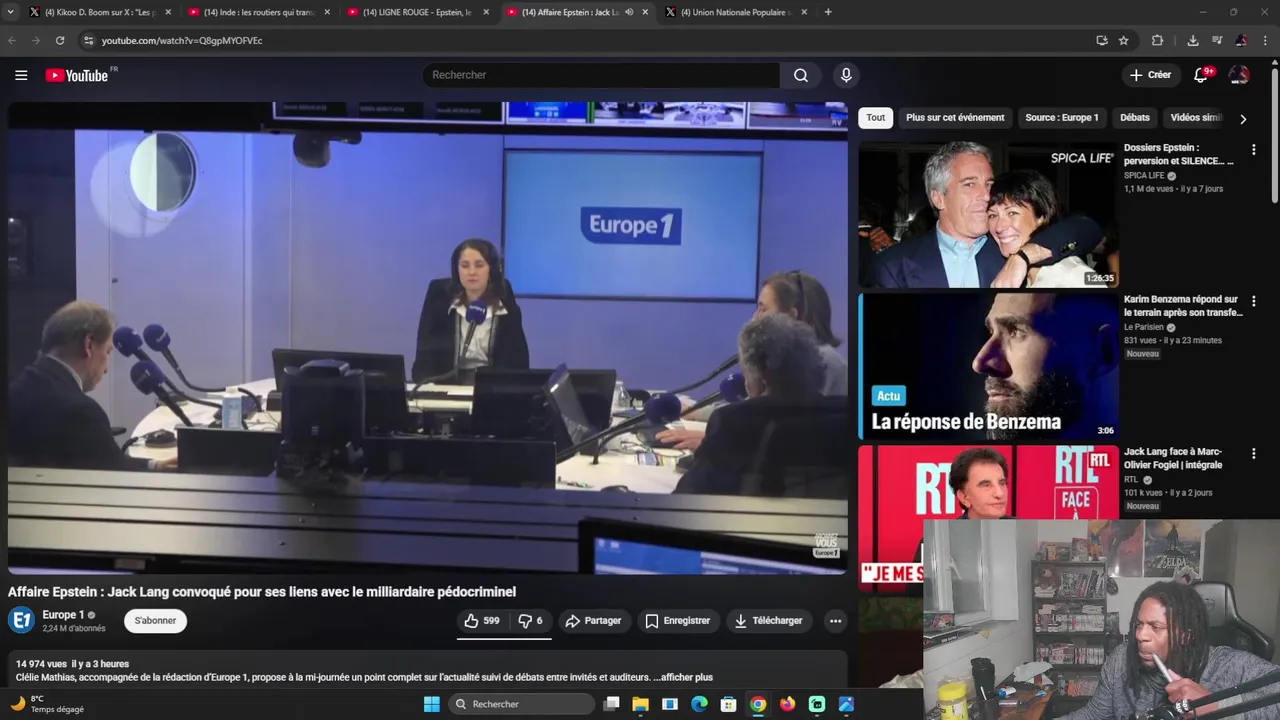The height and width of the screenshot is (720, 1280).
Task: Expand description with afficher plus
Action: point(682,677)
